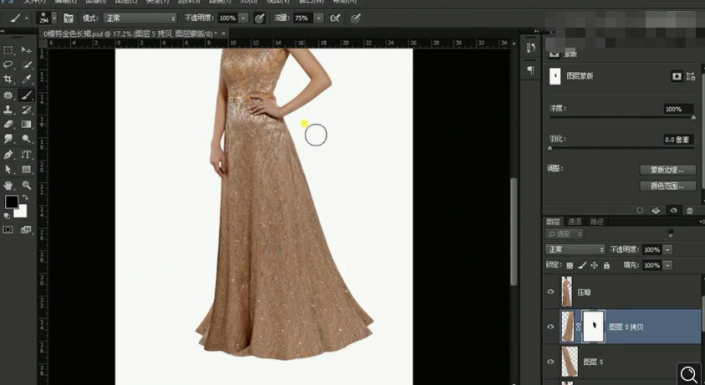
Task: Toggle lock position icon
Action: (x=594, y=265)
